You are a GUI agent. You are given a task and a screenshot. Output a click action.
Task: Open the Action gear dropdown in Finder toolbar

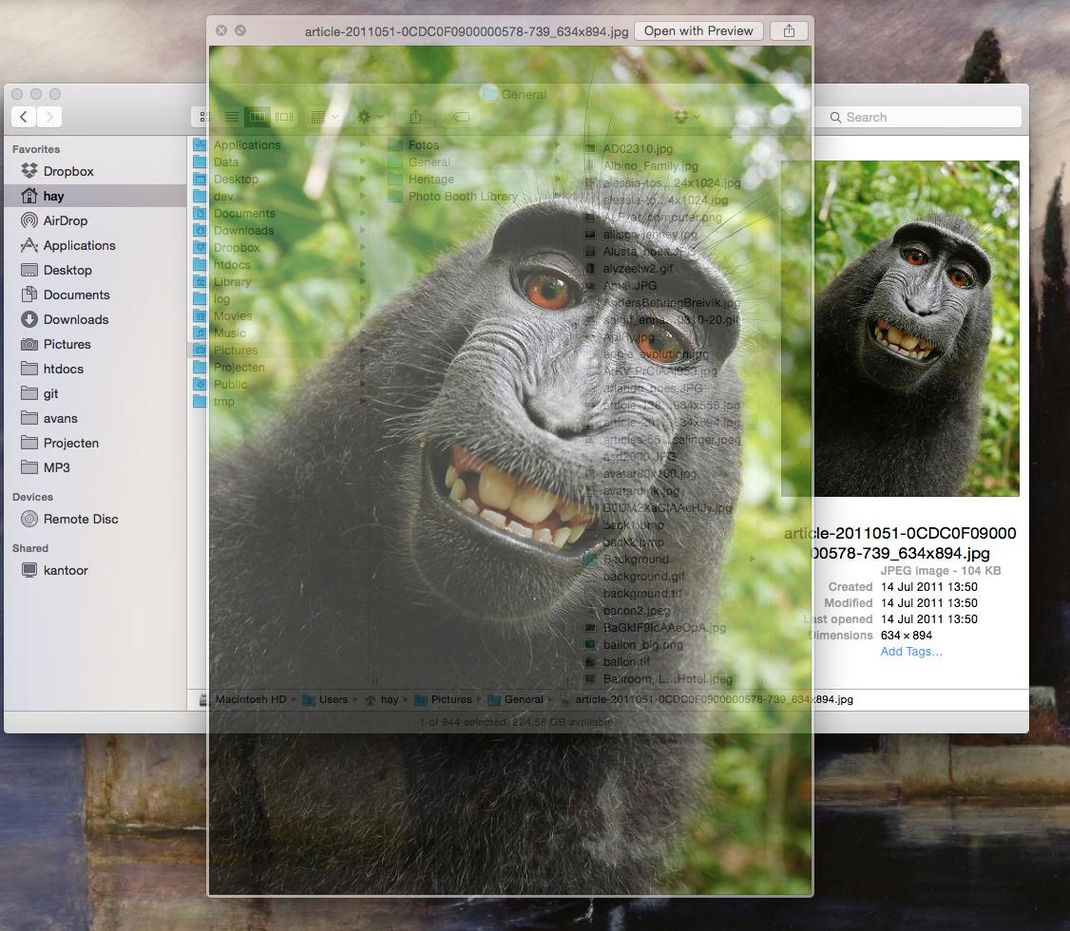[371, 117]
